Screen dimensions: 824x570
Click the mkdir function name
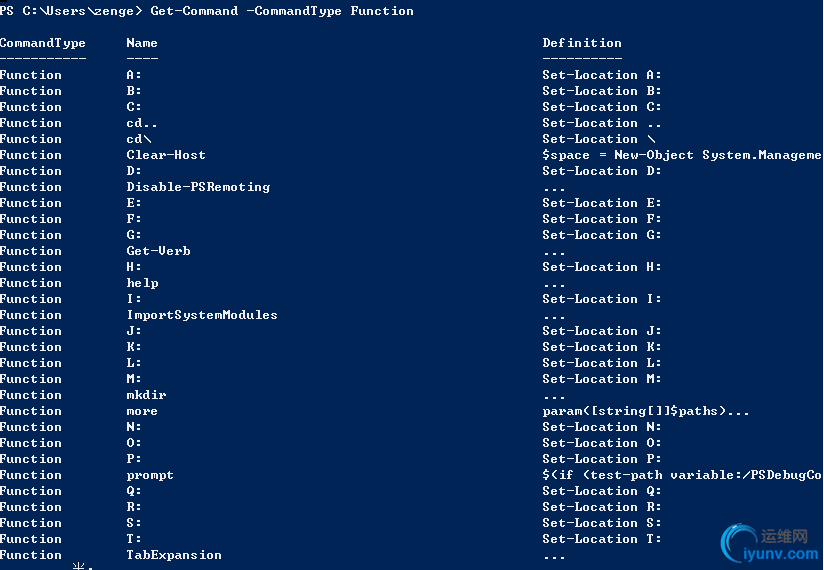point(146,395)
